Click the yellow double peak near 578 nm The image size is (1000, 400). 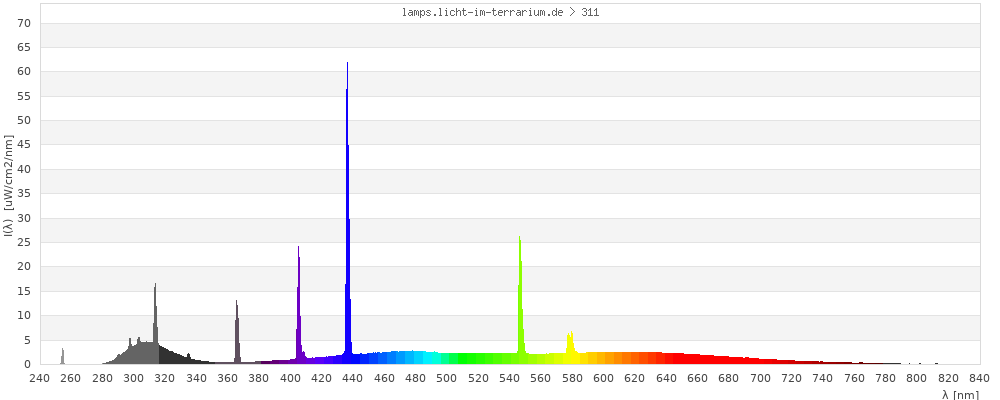coord(570,346)
